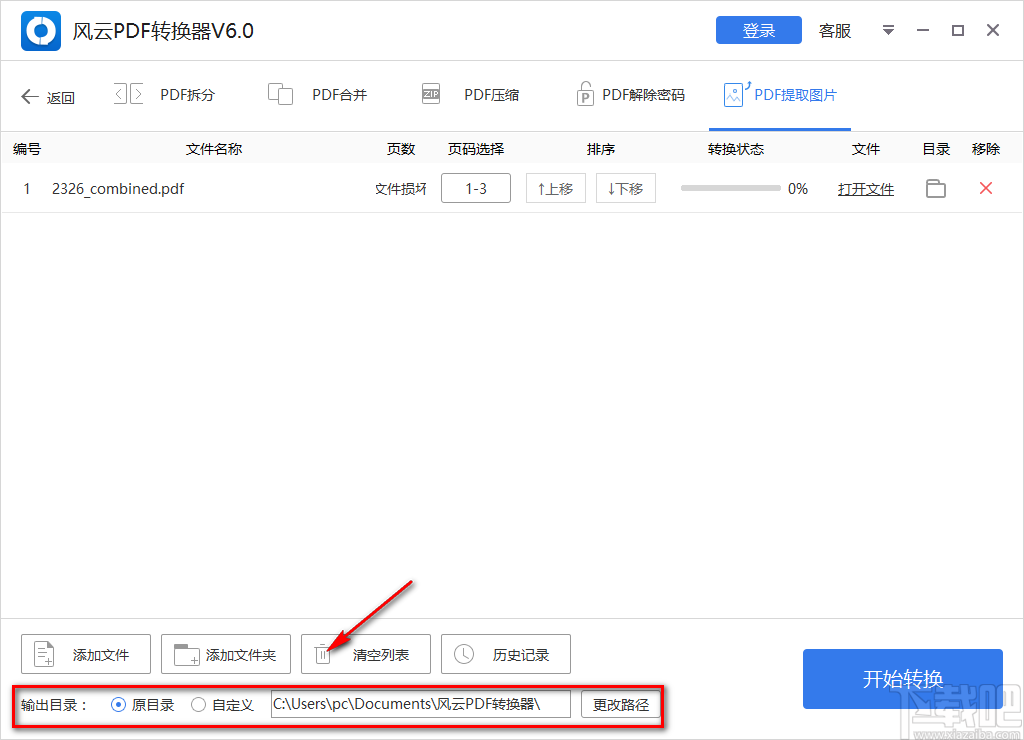Screen dimensions: 1024x740
Task: Open output directory folder icon for 2326_combined.pdf
Action: tap(936, 188)
